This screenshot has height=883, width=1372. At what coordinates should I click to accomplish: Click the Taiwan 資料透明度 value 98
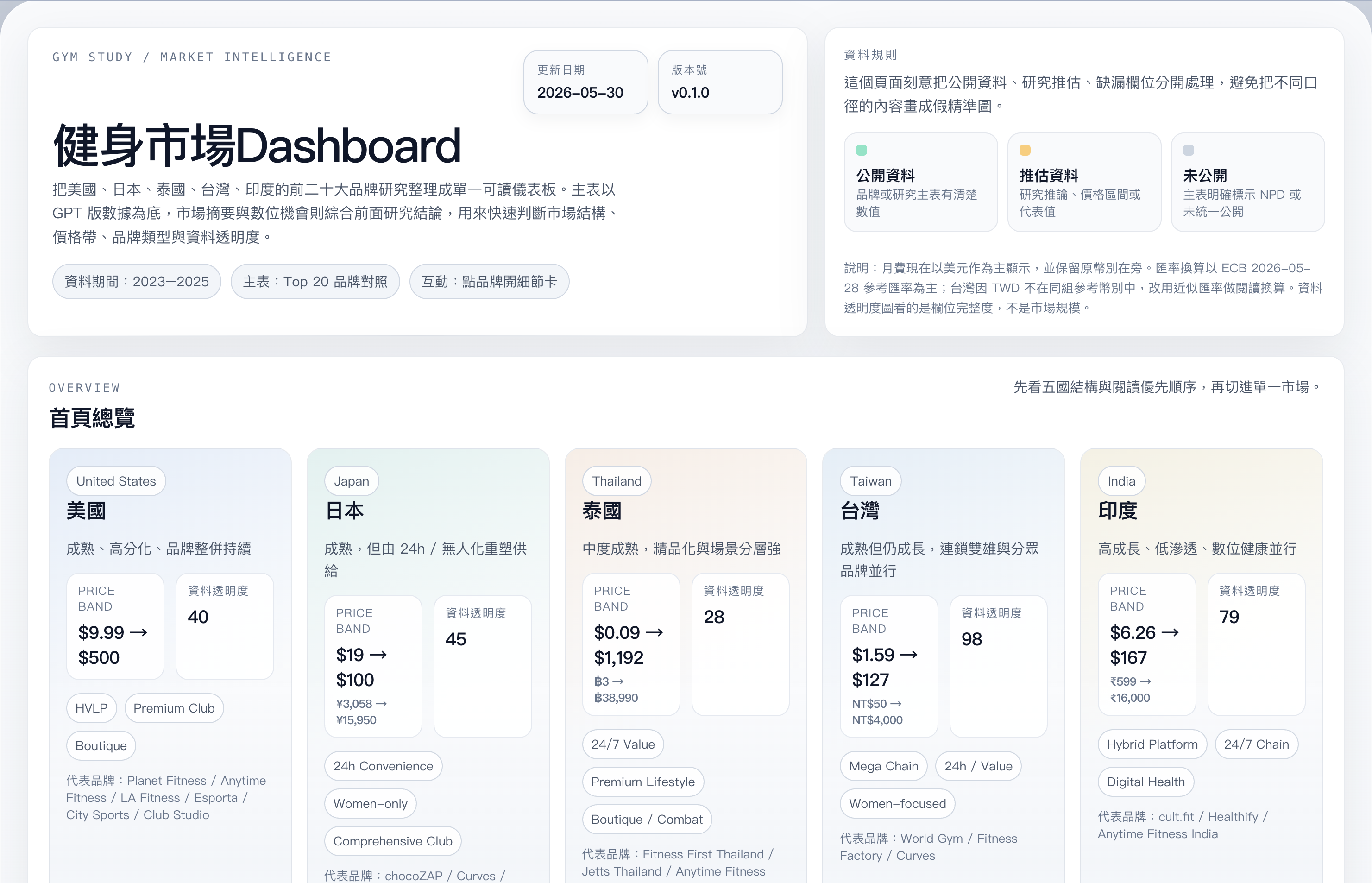click(972, 639)
